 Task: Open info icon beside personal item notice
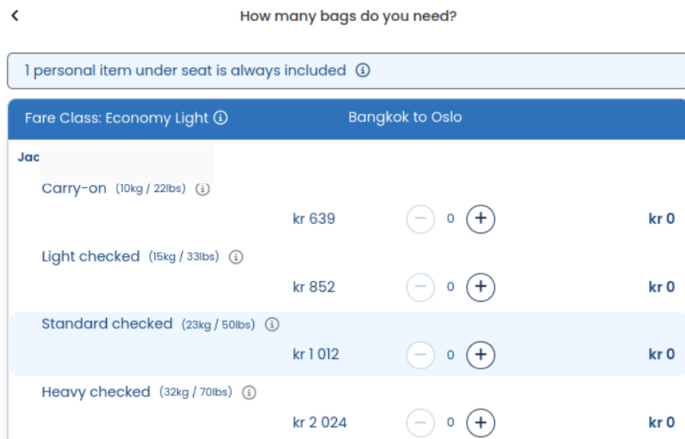(x=363, y=70)
